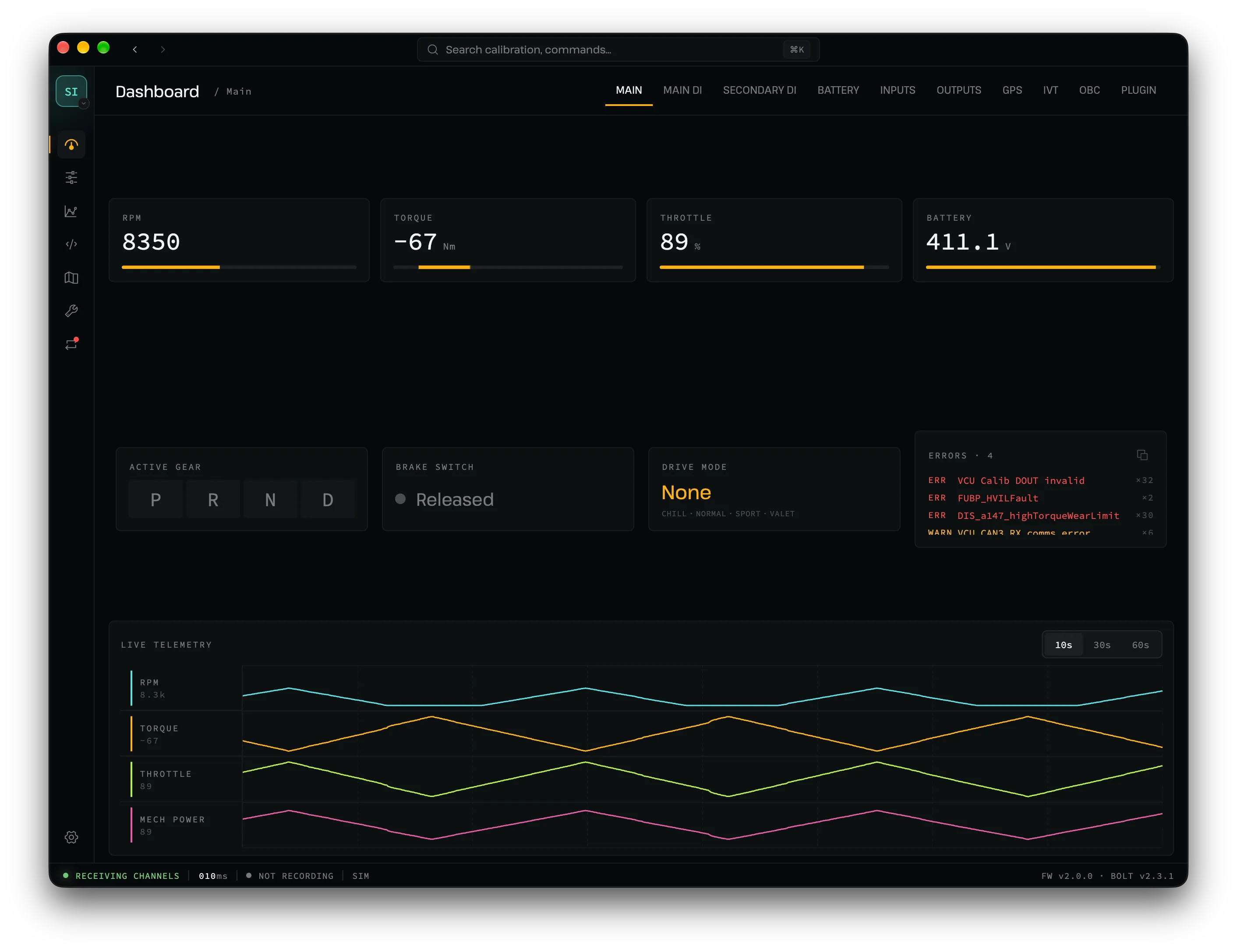Click the SIM status label

361,875
